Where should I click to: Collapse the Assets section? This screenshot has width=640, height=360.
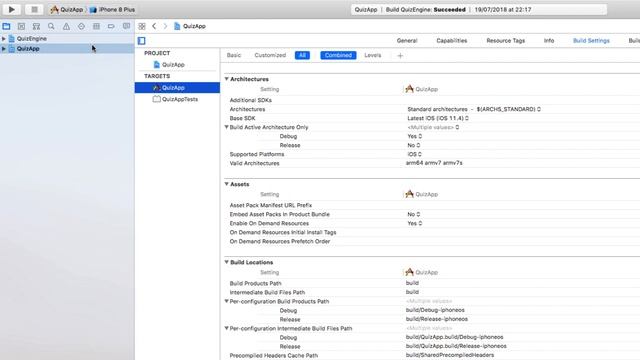[x=227, y=184]
